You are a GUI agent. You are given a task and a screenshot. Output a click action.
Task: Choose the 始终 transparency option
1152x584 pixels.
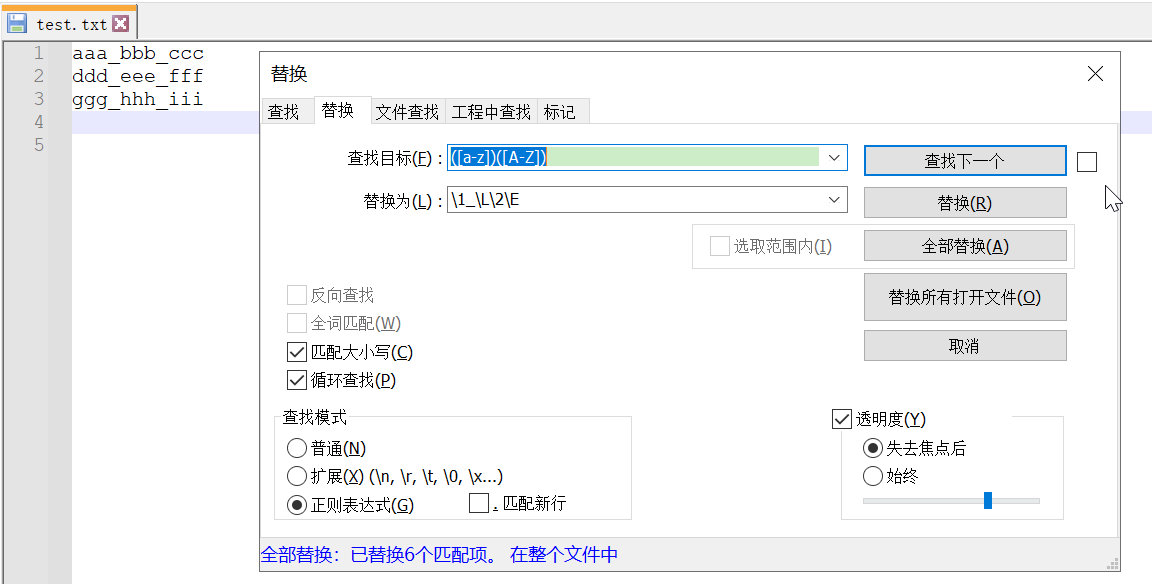pos(873,476)
